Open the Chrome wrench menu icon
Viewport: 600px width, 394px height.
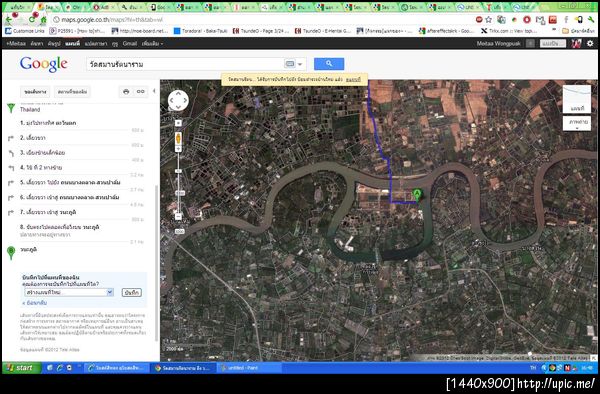tap(591, 20)
